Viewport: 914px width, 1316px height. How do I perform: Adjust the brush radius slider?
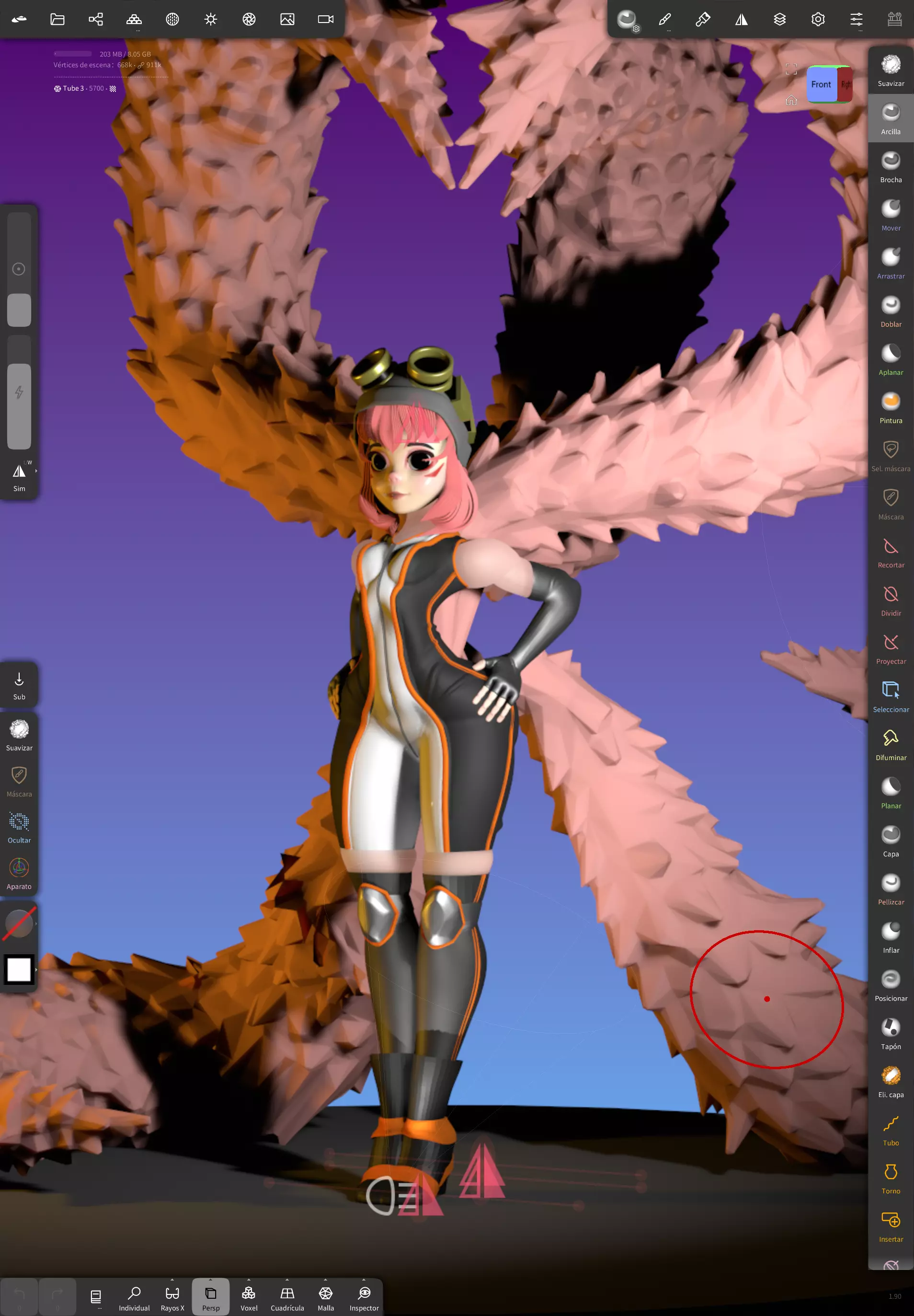pyautogui.click(x=19, y=269)
